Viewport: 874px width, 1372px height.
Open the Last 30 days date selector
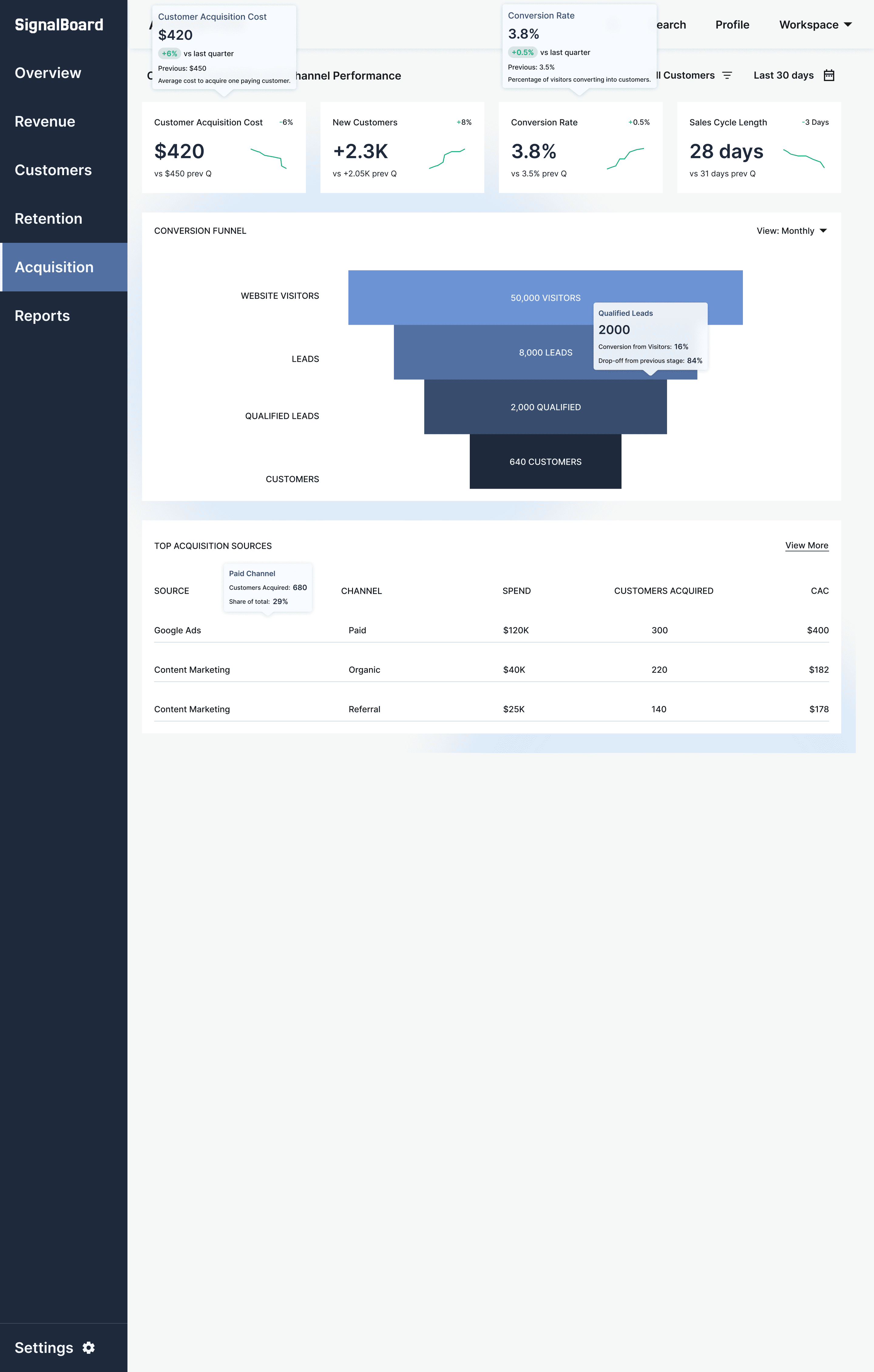(x=784, y=75)
